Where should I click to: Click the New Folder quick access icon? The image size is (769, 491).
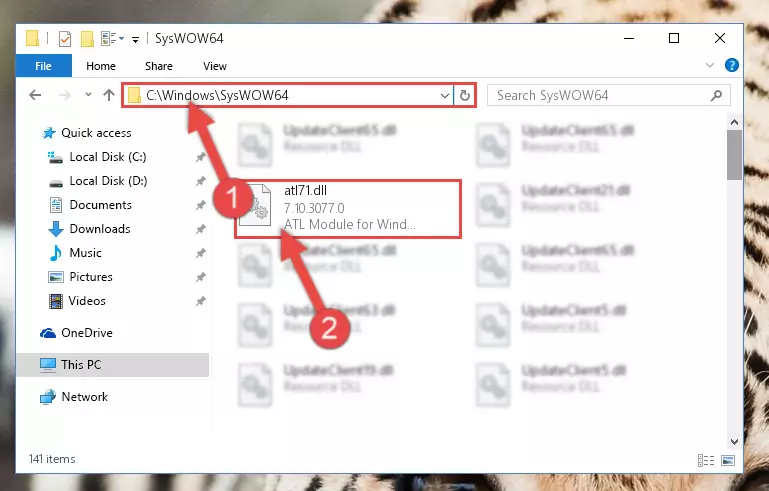(87, 38)
